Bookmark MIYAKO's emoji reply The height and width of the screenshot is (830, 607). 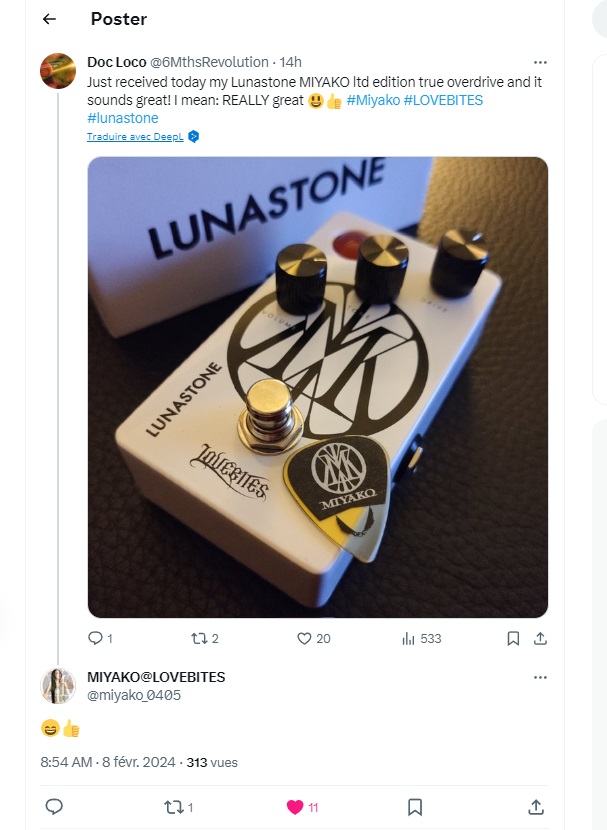pyautogui.click(x=415, y=806)
